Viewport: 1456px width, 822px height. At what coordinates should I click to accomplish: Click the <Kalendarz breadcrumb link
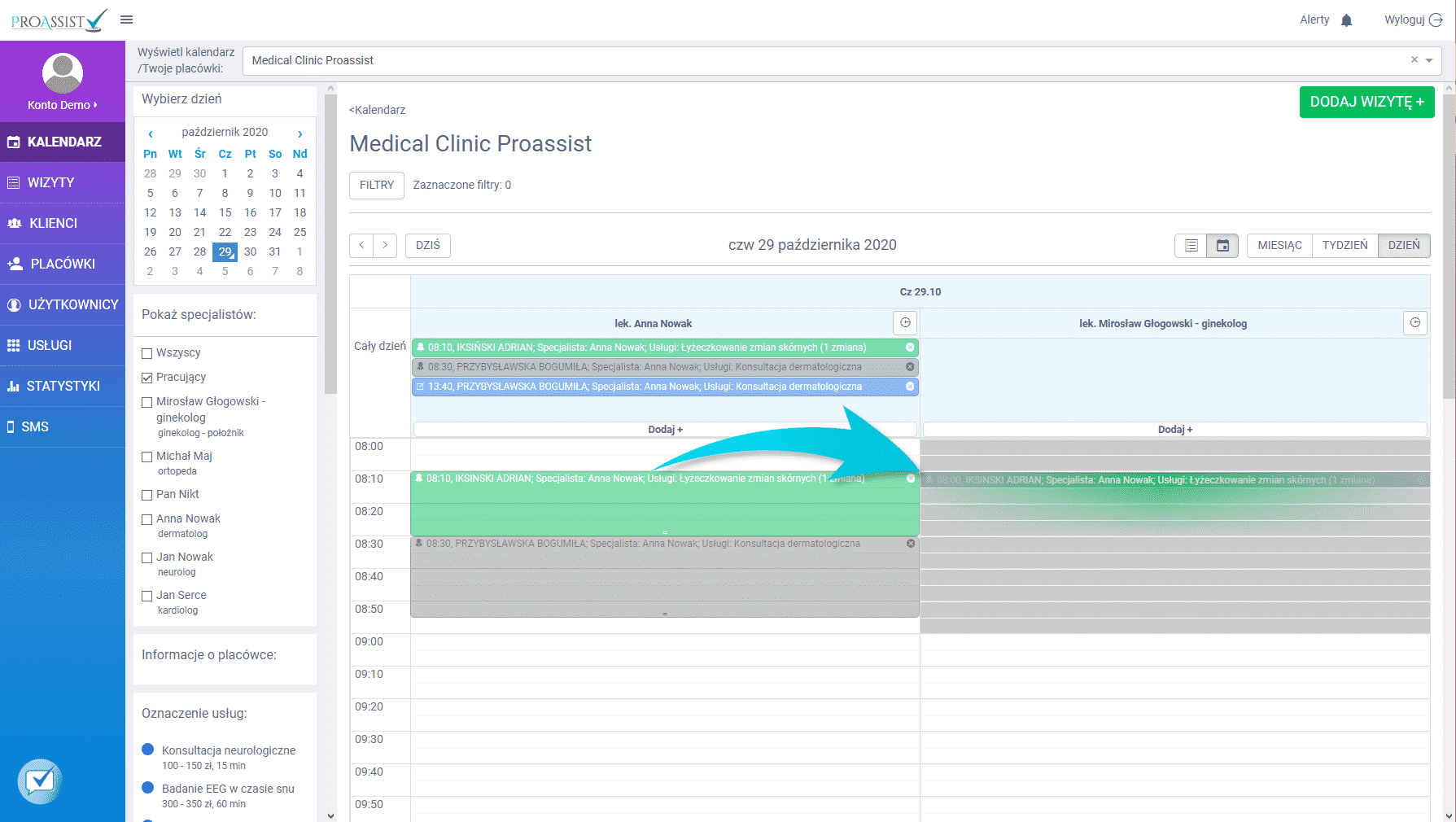tap(378, 110)
